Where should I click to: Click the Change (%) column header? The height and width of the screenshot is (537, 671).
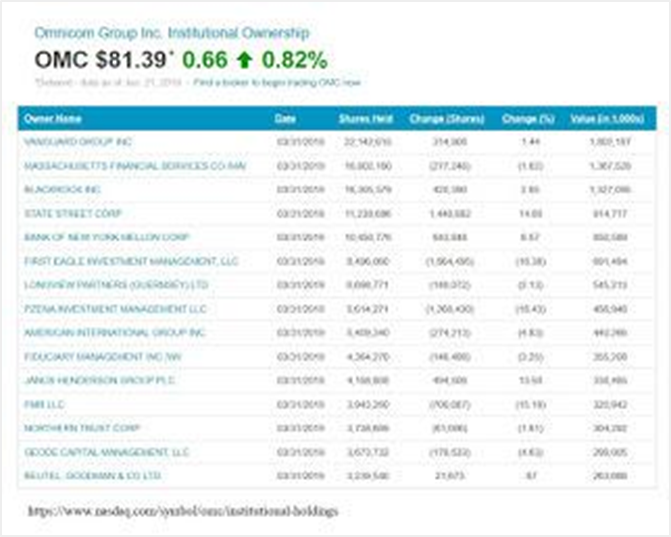tap(528, 119)
